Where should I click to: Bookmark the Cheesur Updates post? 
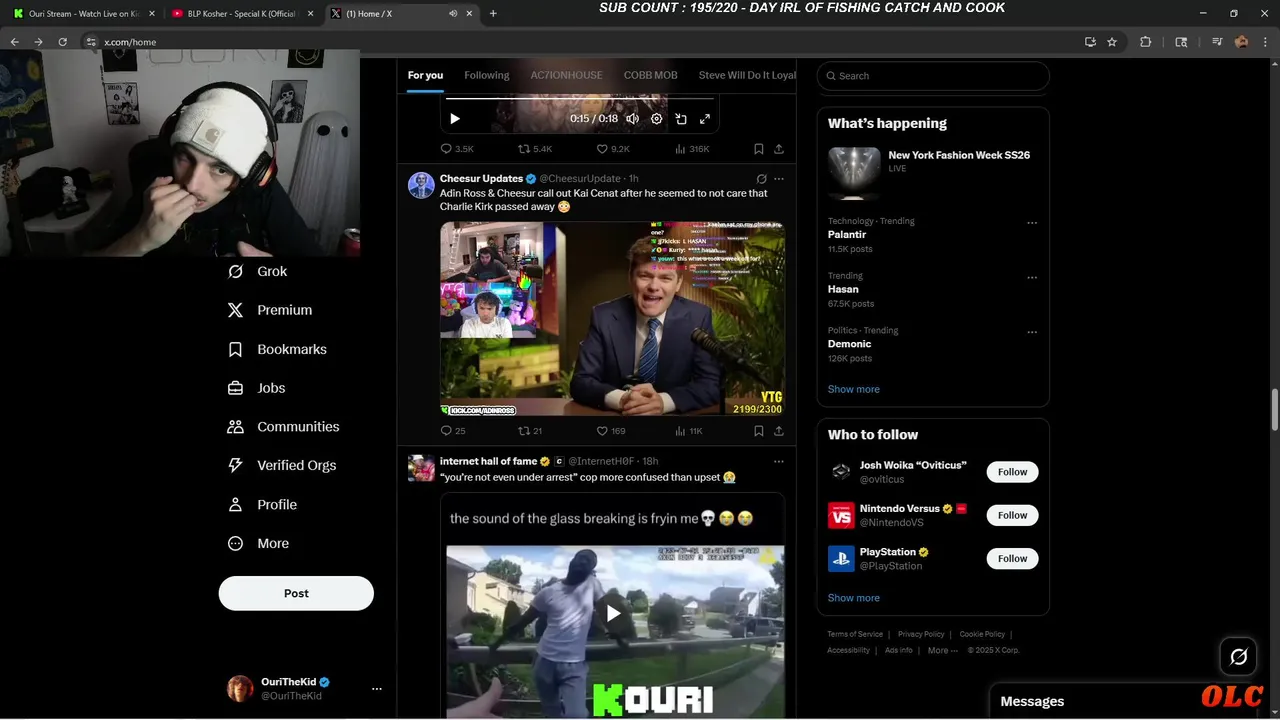coord(759,431)
